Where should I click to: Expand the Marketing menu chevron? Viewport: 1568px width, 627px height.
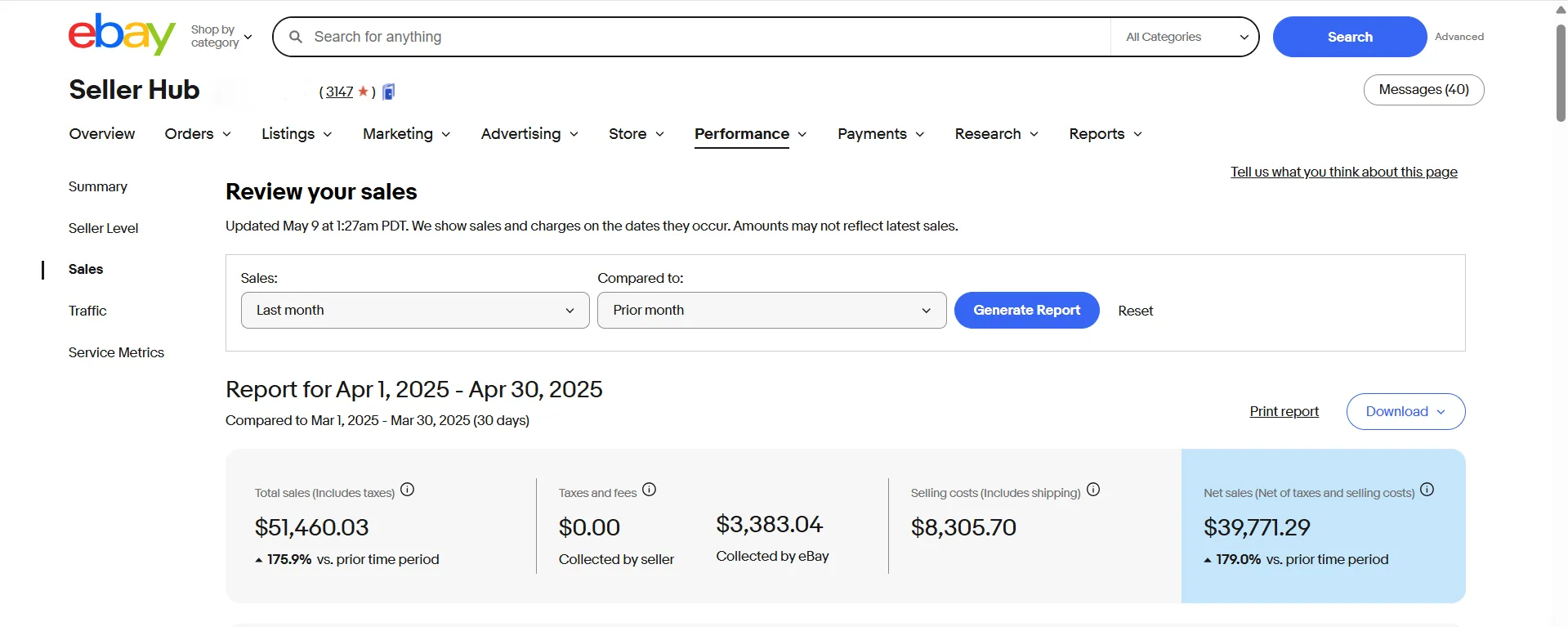(446, 134)
